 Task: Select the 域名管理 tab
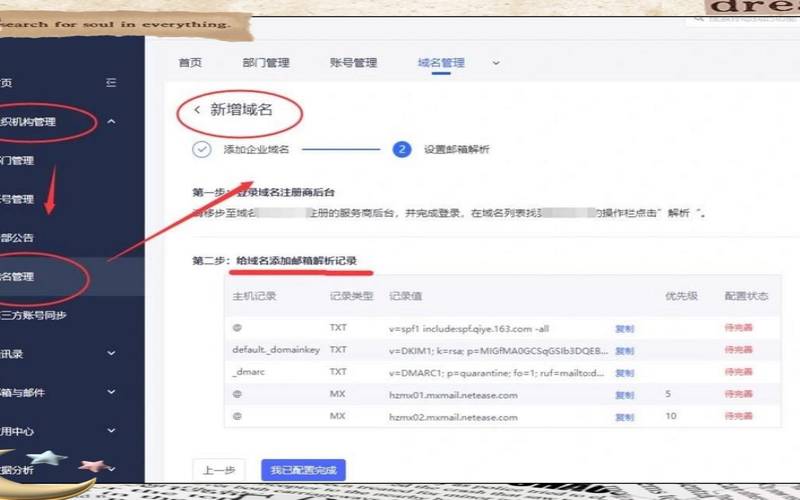coord(441,63)
